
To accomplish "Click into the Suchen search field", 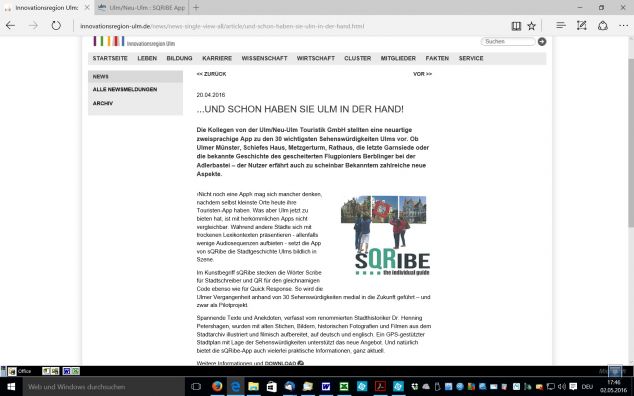I will click(x=508, y=41).
